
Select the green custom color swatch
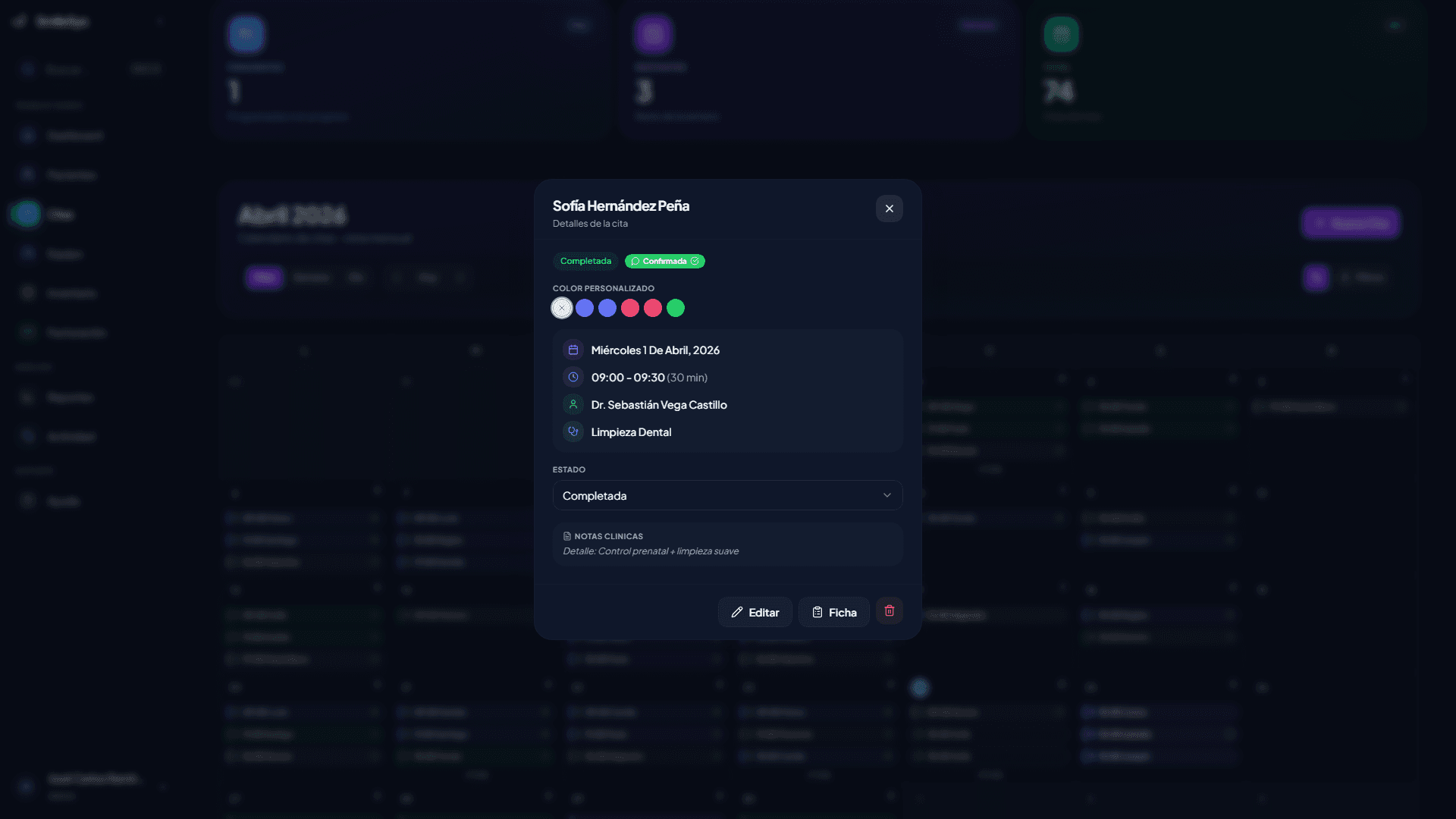[x=676, y=308]
